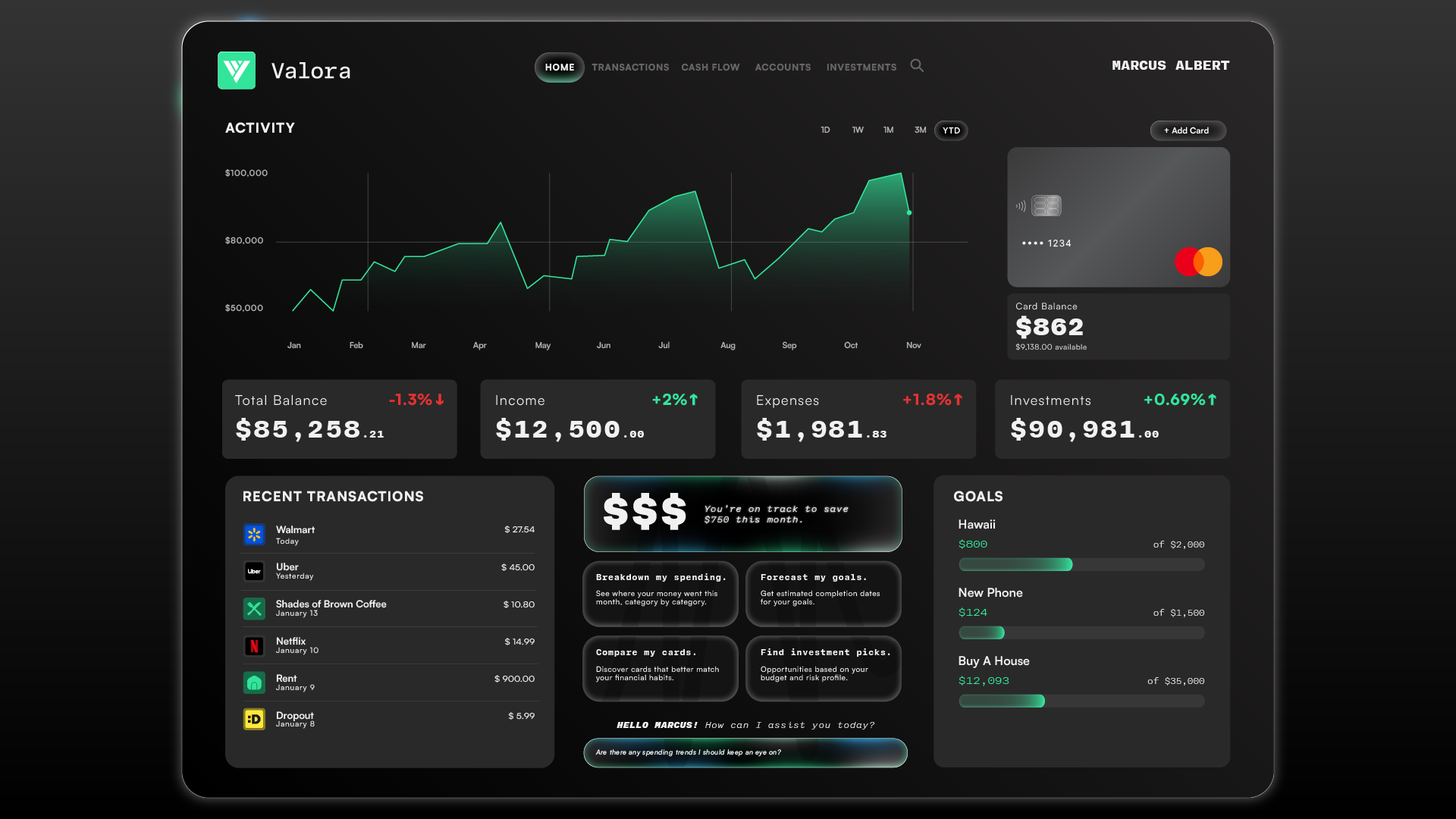Click the Netflix transaction icon
This screenshot has height=819, width=1456.
click(x=254, y=646)
